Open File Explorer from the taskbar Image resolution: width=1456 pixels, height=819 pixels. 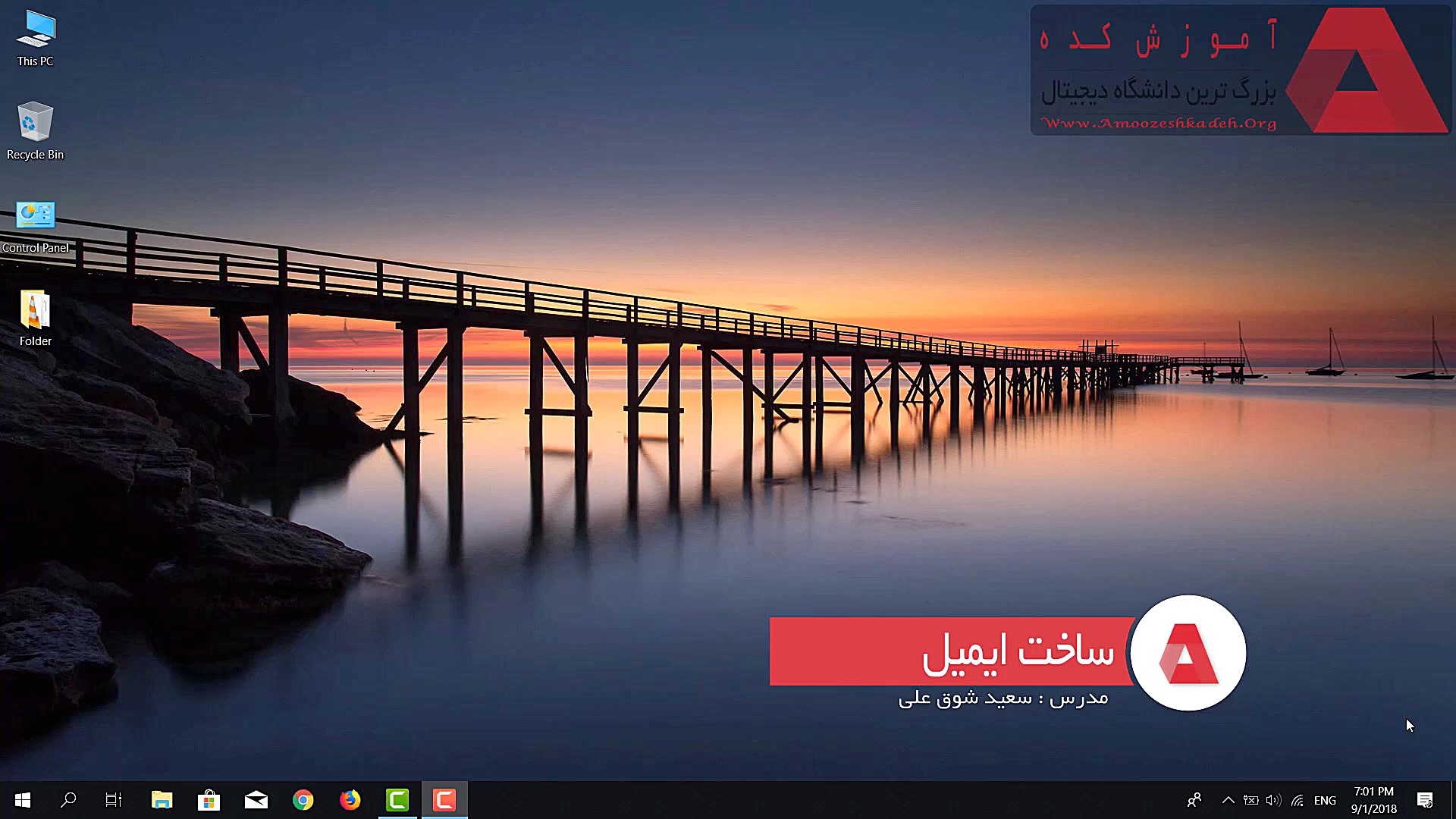tap(162, 800)
